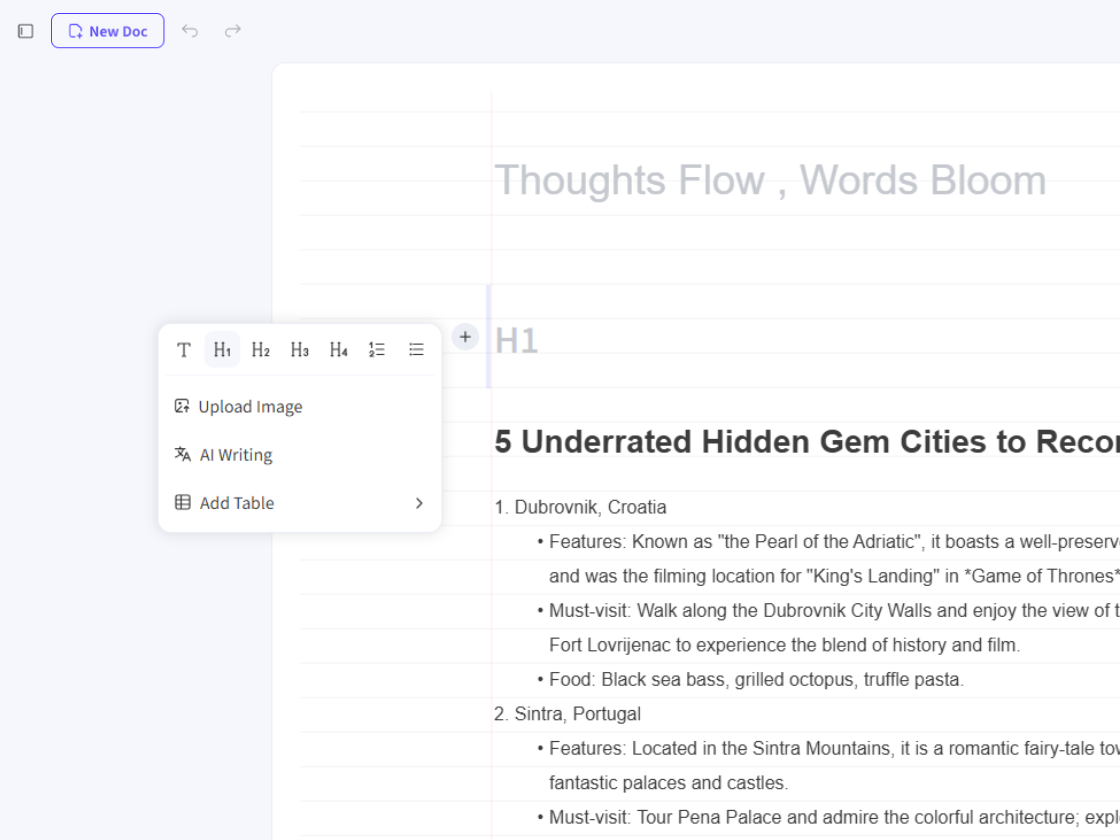Insert a bulleted list

pos(416,350)
